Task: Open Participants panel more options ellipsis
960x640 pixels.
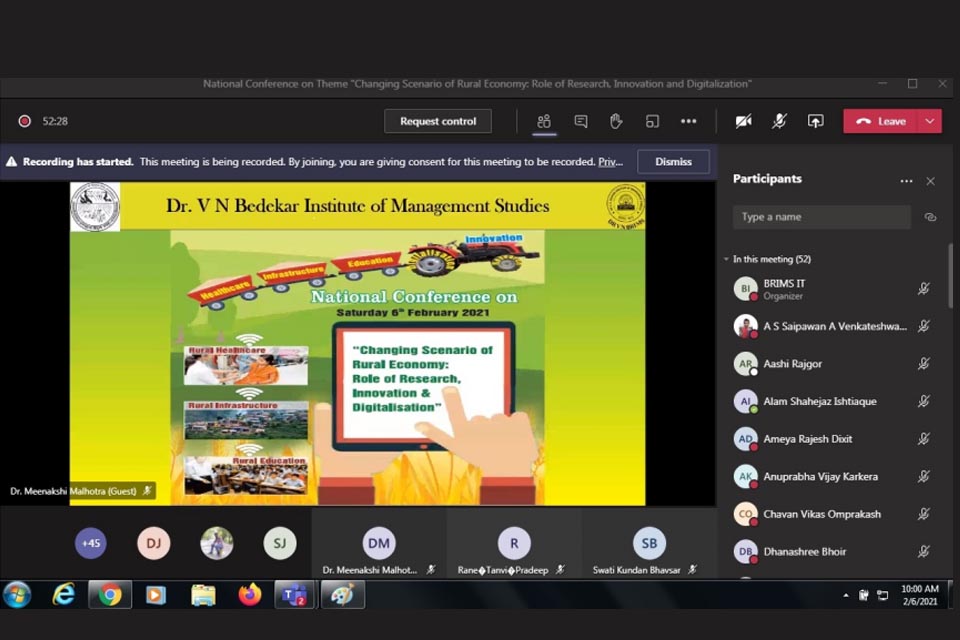Action: click(906, 181)
